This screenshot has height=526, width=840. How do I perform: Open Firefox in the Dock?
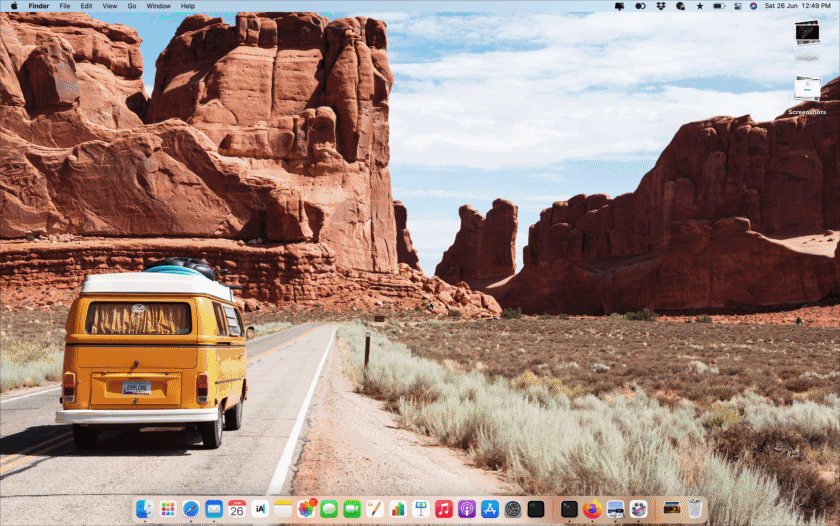click(x=592, y=509)
